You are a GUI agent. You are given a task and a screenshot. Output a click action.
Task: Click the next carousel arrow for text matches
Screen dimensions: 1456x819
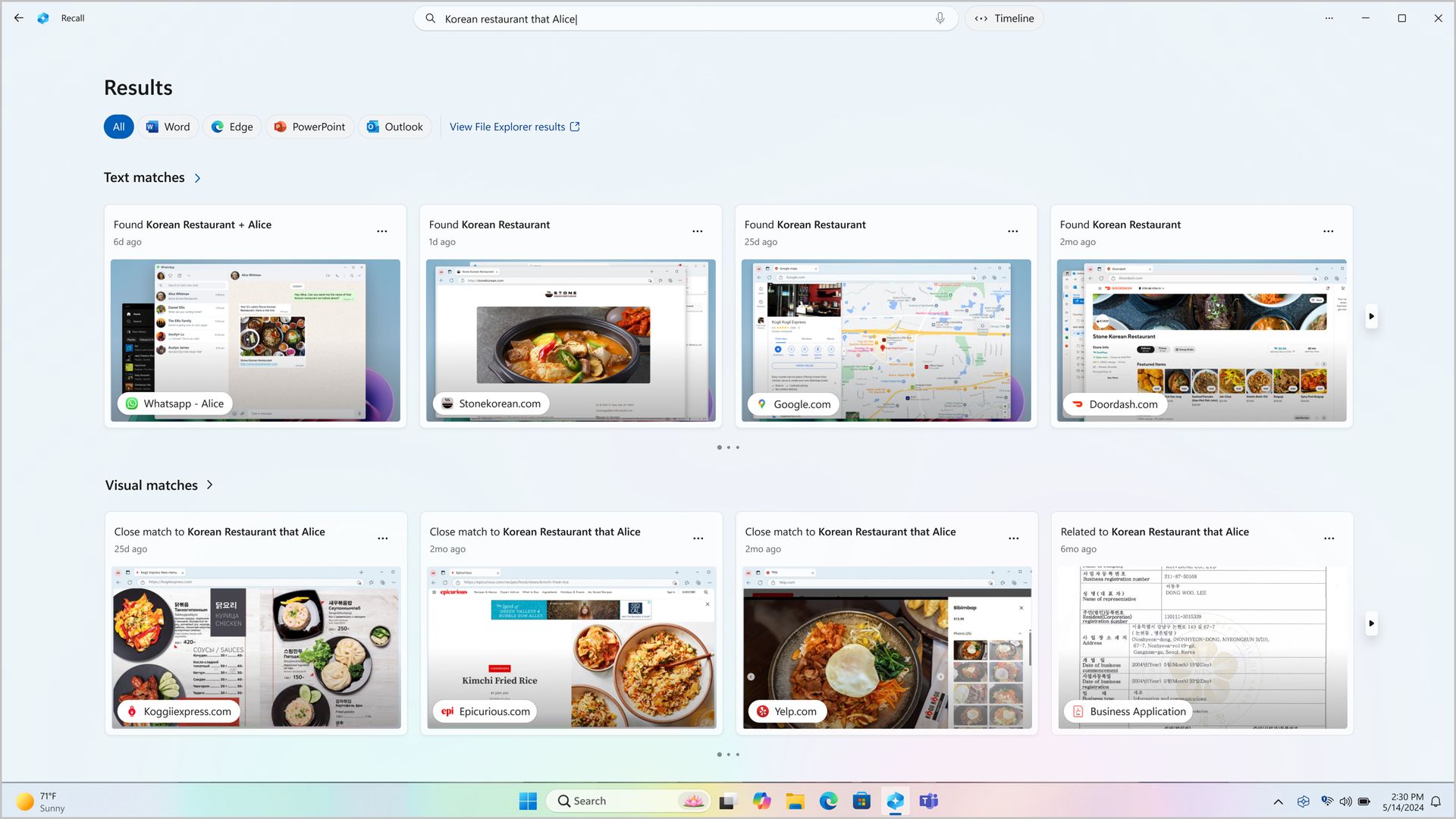click(1372, 317)
